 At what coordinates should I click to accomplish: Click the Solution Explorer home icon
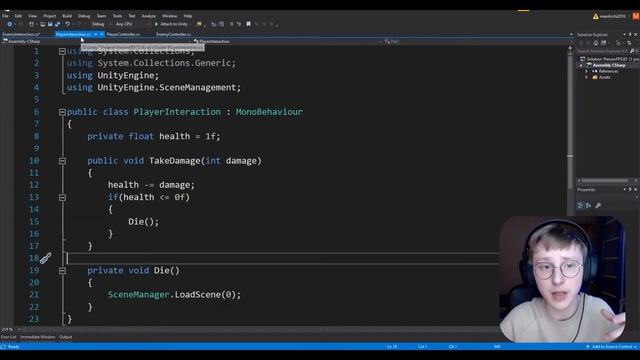tap(596, 43)
